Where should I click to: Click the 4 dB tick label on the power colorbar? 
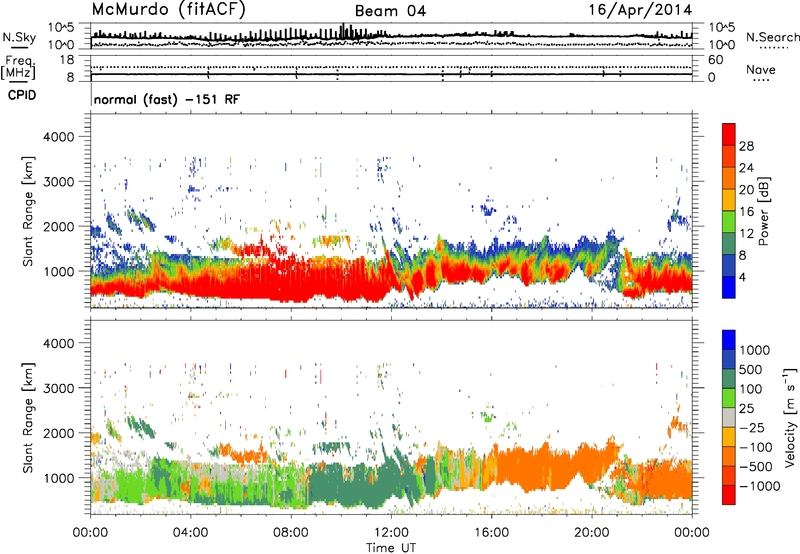pyautogui.click(x=742, y=277)
